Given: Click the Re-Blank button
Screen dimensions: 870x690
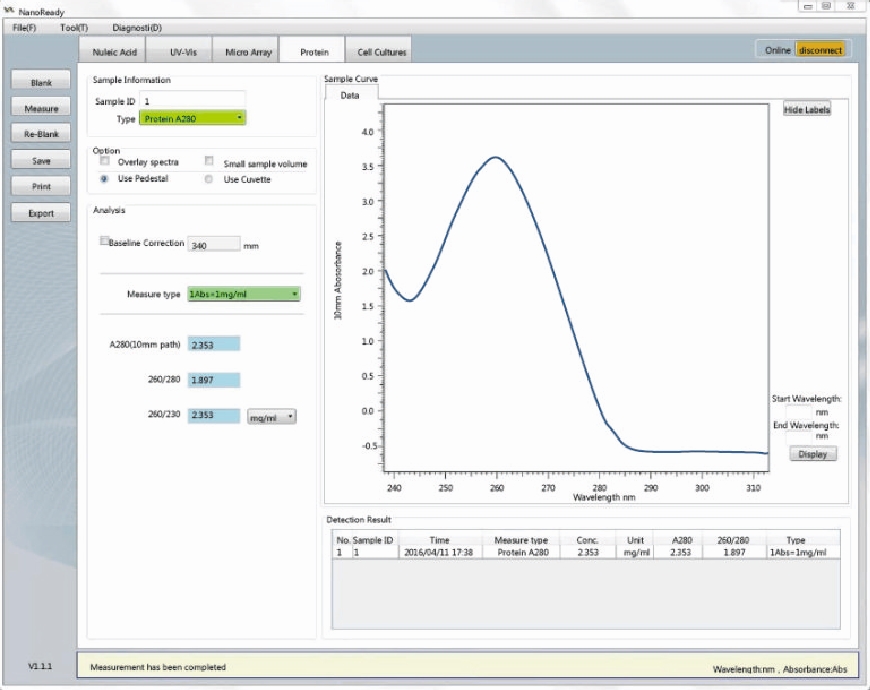Looking at the screenshot, I should coord(41,134).
